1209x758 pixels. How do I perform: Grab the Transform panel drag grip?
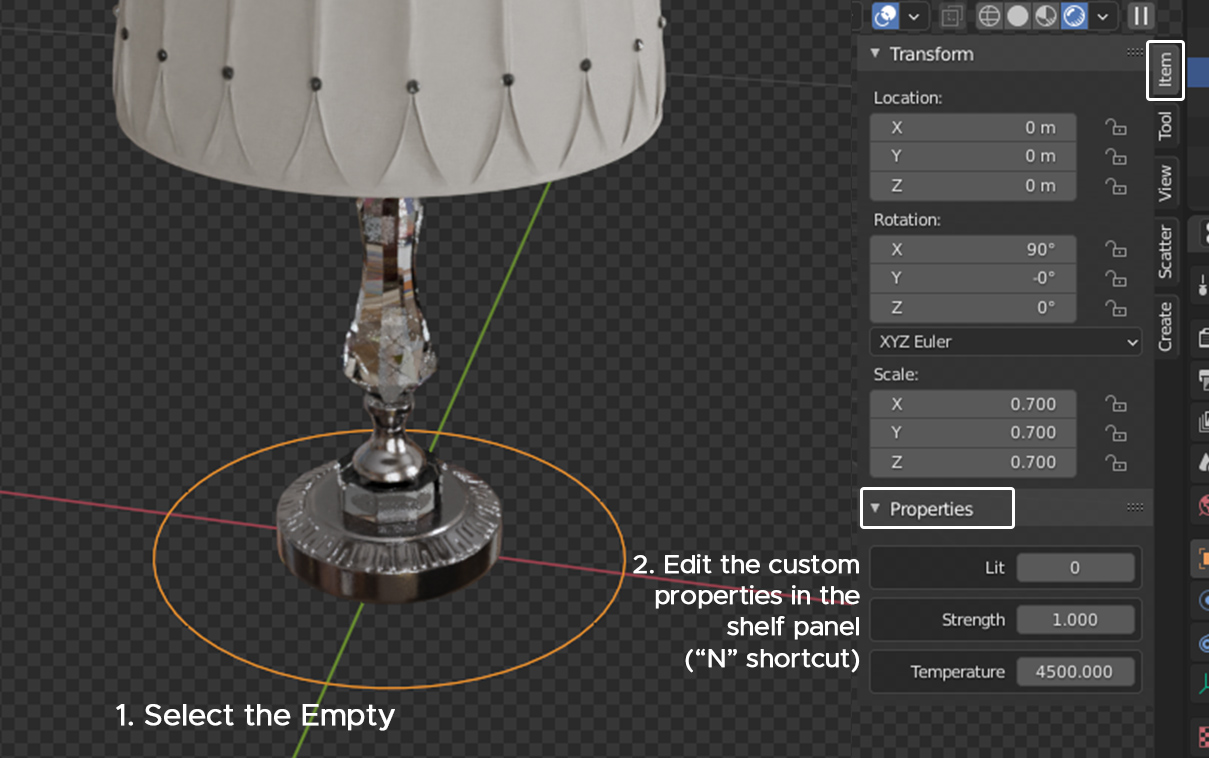pyautogui.click(x=1135, y=53)
